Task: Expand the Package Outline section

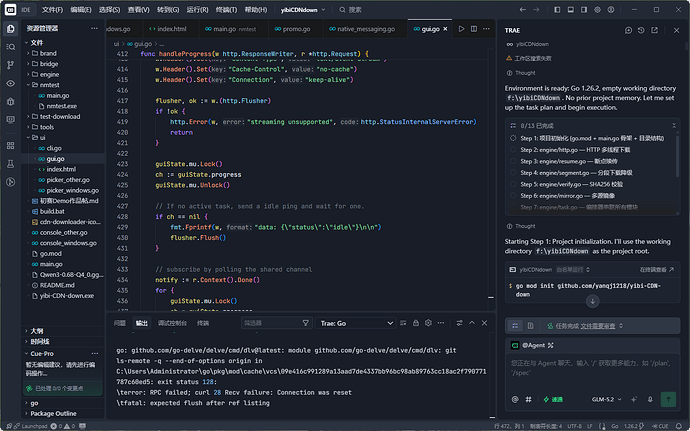Action: click(x=64, y=413)
